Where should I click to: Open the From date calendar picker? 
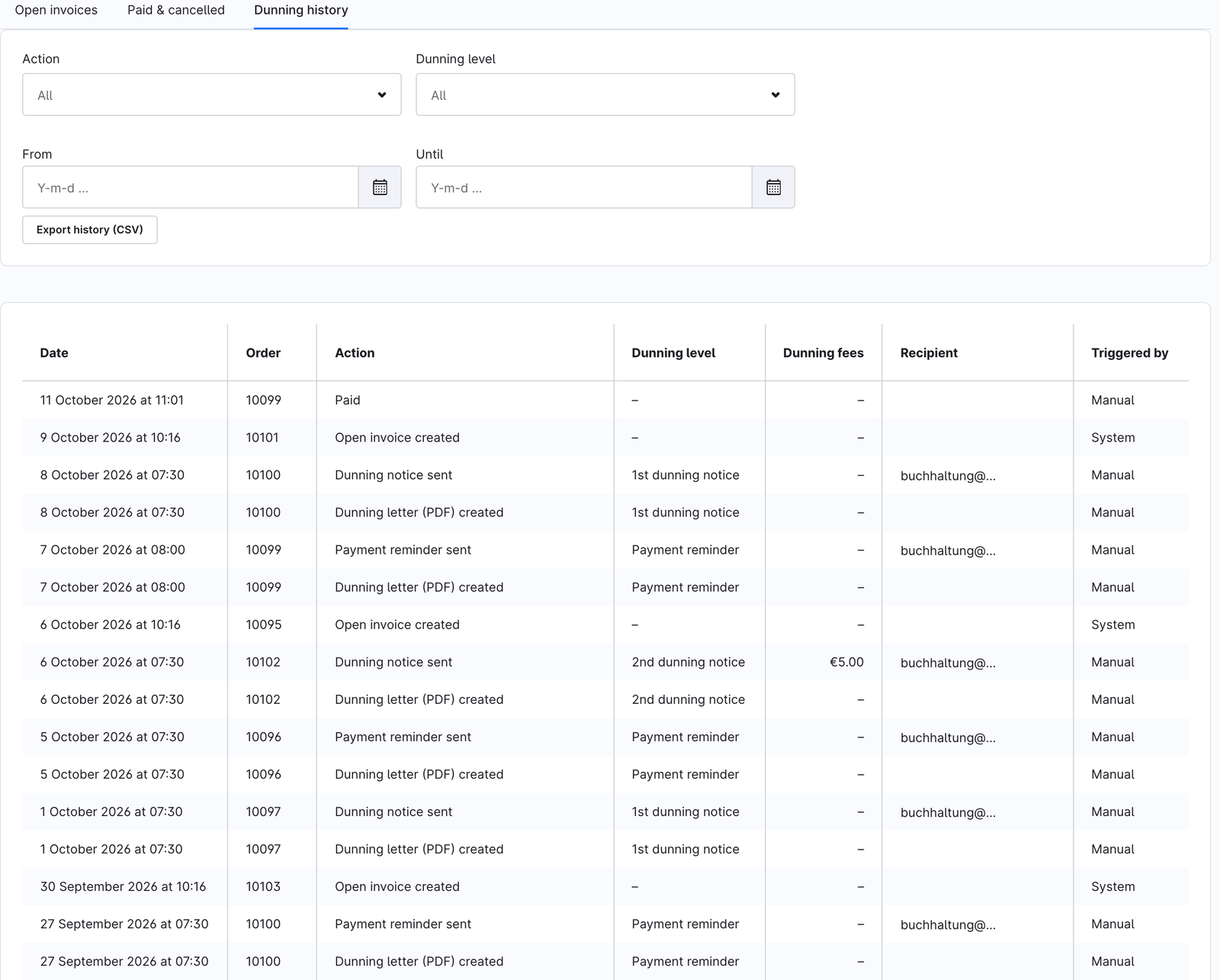380,187
